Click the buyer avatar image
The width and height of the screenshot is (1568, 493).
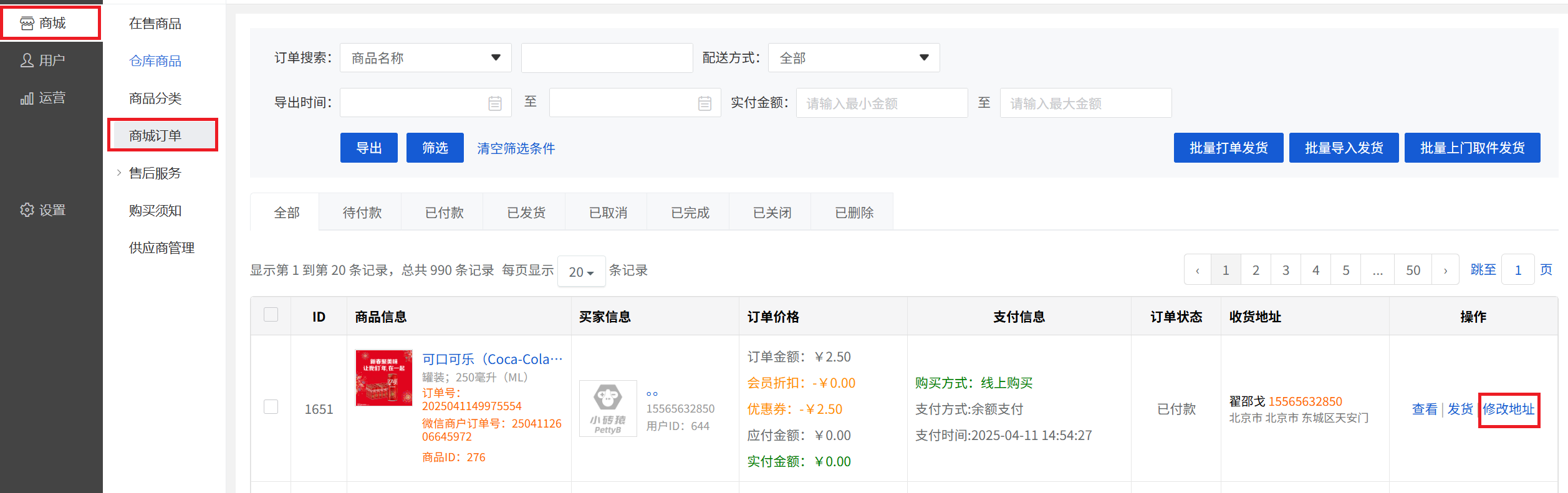pyautogui.click(x=607, y=408)
